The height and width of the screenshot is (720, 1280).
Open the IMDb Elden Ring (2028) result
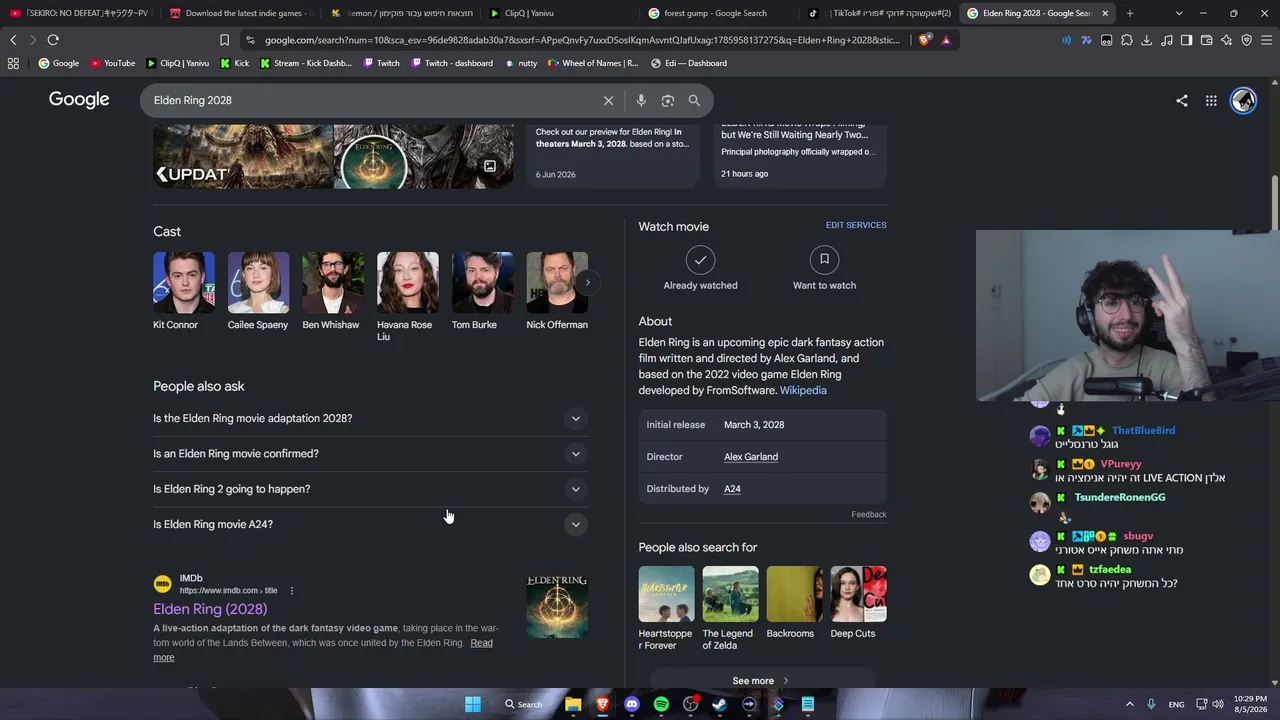coord(210,609)
